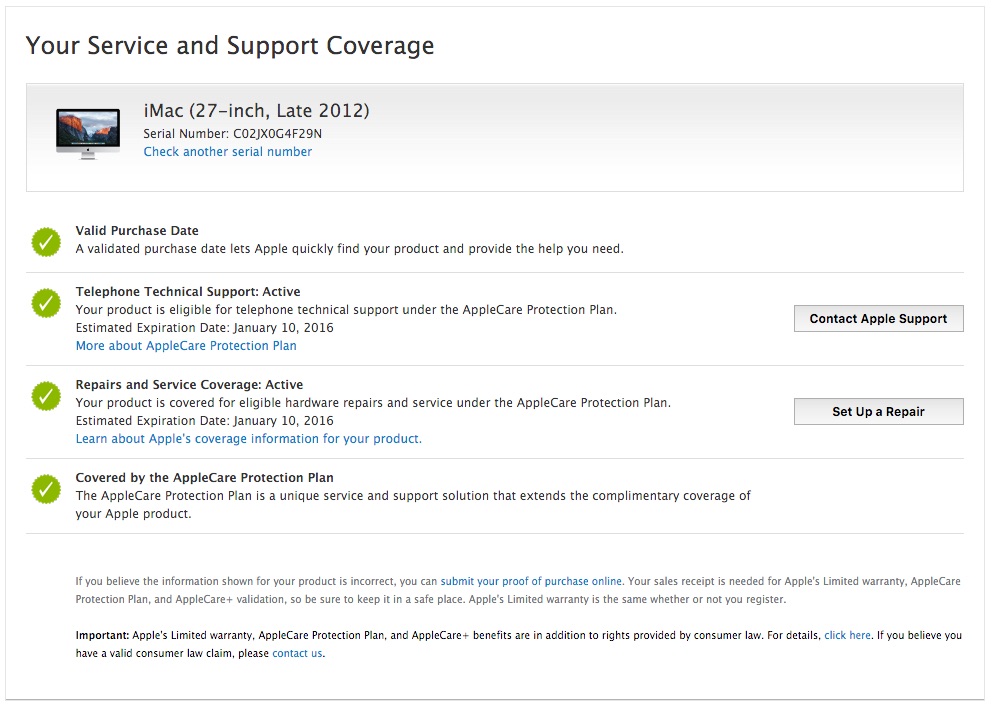The image size is (993, 705).
Task: Open More about AppleCare Protection Plan link
Action: coord(186,346)
